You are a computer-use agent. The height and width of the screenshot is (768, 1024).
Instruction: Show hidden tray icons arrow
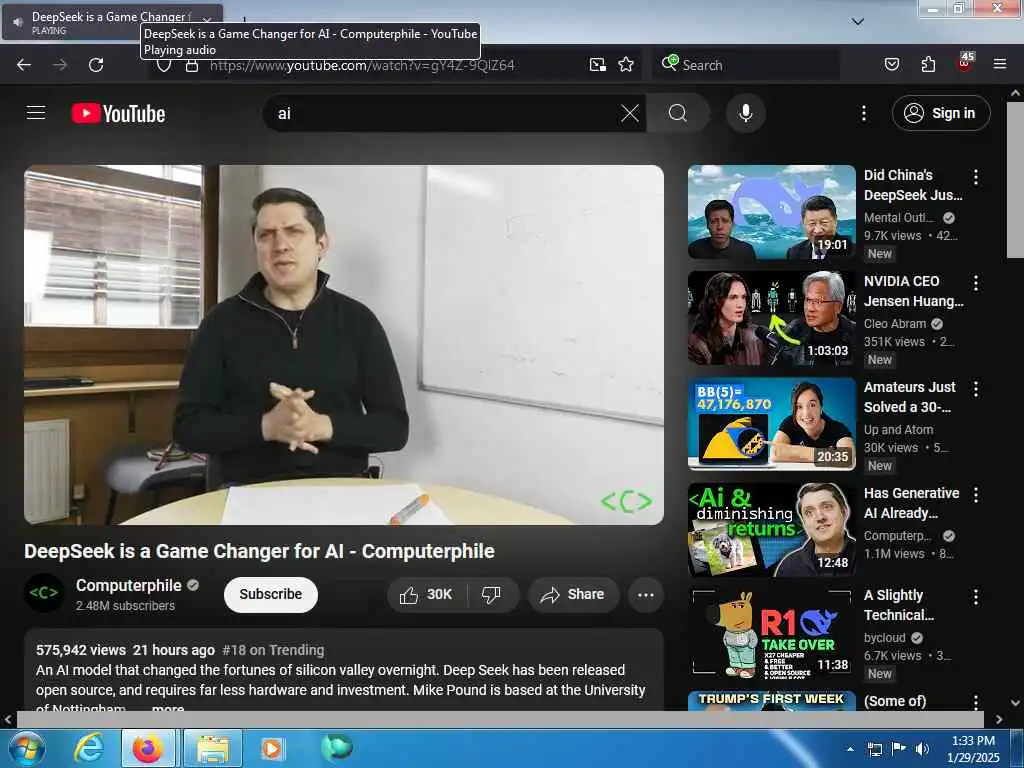coord(850,749)
